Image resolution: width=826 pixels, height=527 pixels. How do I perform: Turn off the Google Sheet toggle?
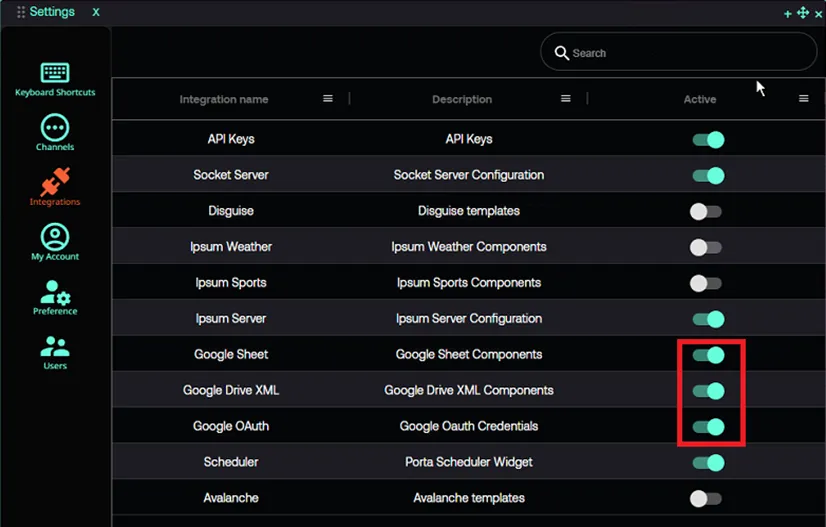[x=708, y=355]
